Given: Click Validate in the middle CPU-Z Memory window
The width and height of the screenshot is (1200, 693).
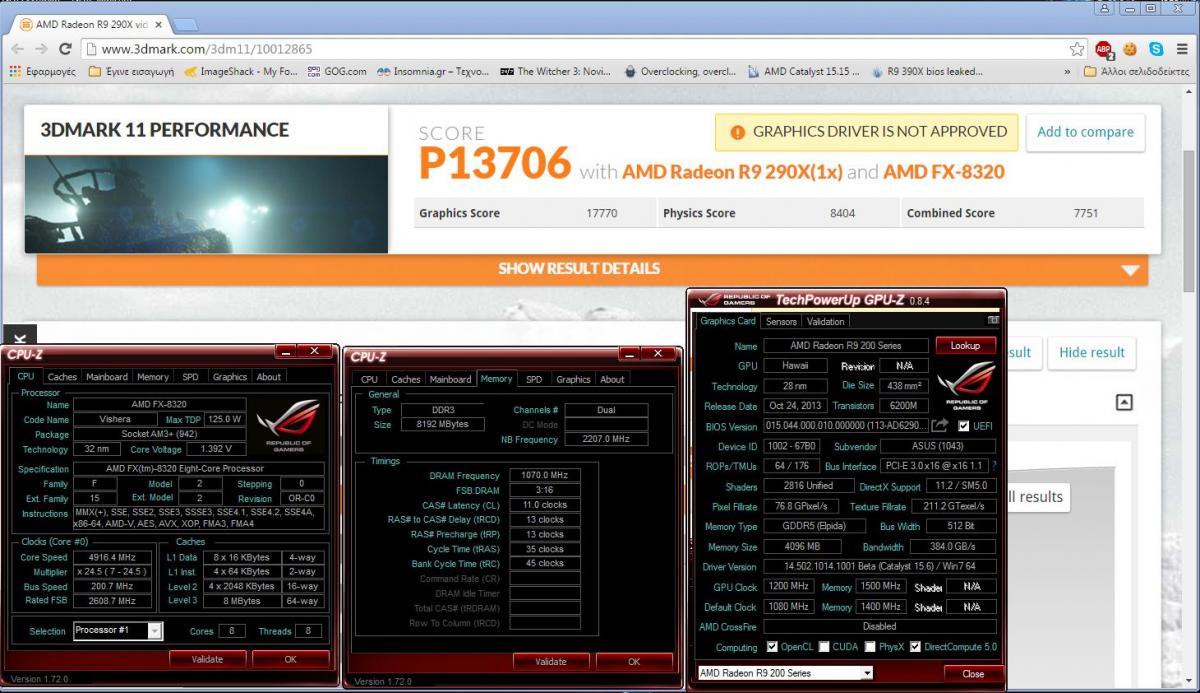Looking at the screenshot, I should (x=551, y=661).
